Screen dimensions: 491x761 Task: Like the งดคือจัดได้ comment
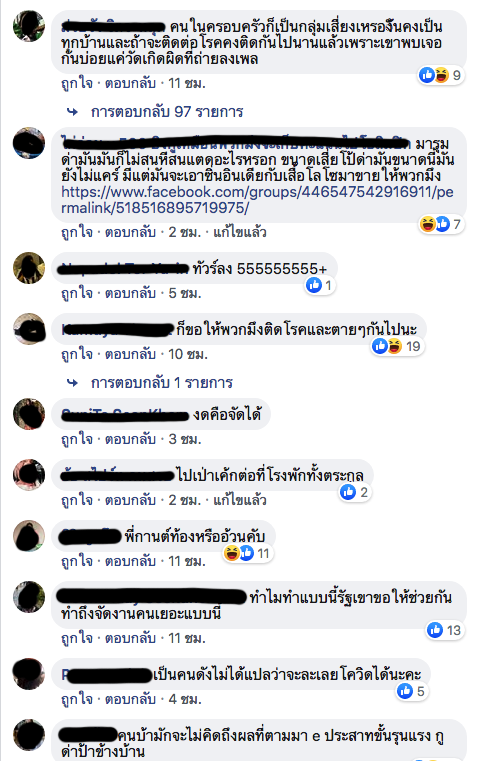(77, 439)
